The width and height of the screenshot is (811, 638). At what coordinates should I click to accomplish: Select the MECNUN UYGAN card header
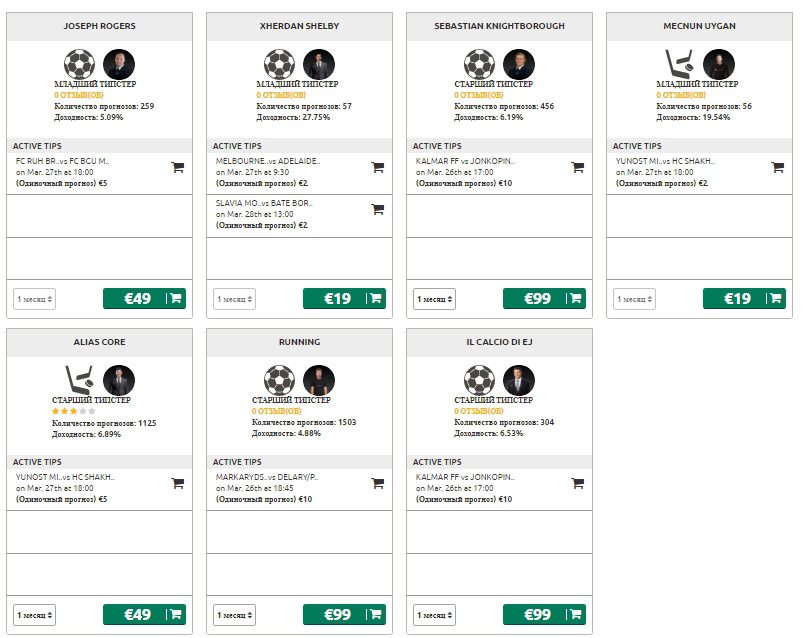click(701, 26)
